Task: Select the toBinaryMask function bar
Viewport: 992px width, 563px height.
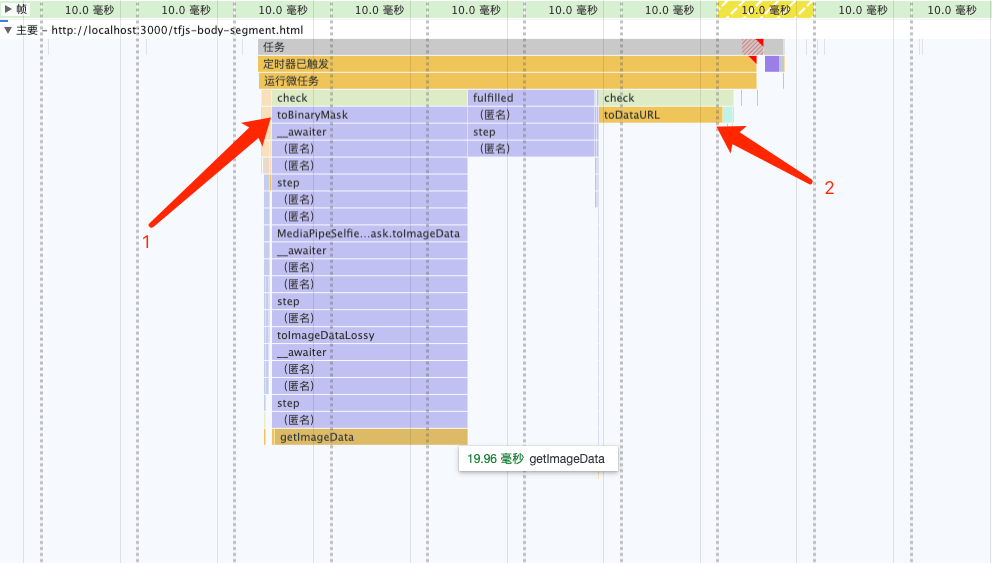Action: click(369, 115)
